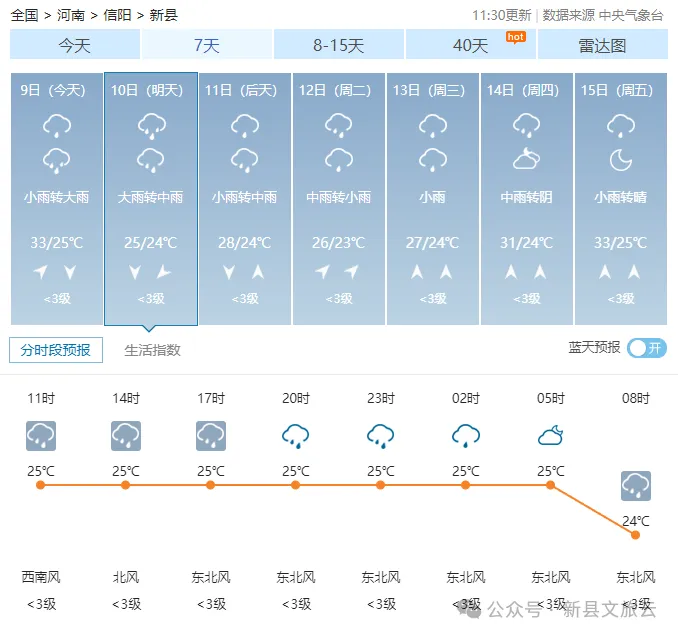Click the 25℃ chart point at 20时
Viewport: 678px width, 636px height.
pos(296,485)
